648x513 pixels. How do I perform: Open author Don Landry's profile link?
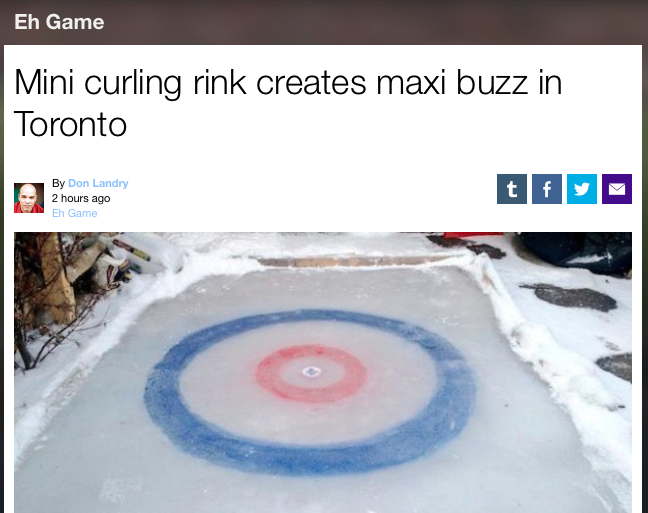98,183
